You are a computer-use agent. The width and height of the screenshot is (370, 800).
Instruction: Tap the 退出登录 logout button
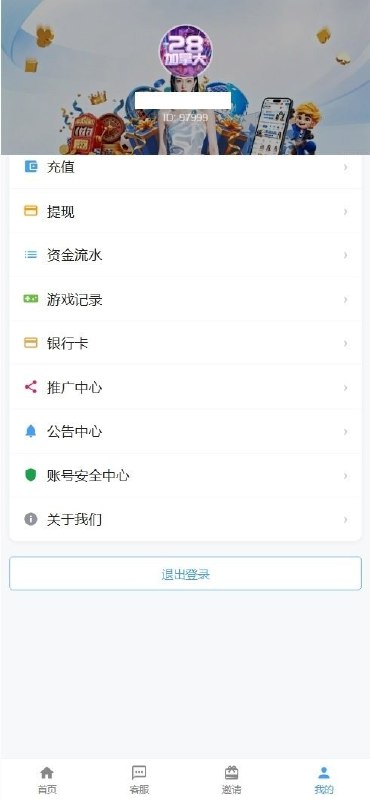pos(185,573)
